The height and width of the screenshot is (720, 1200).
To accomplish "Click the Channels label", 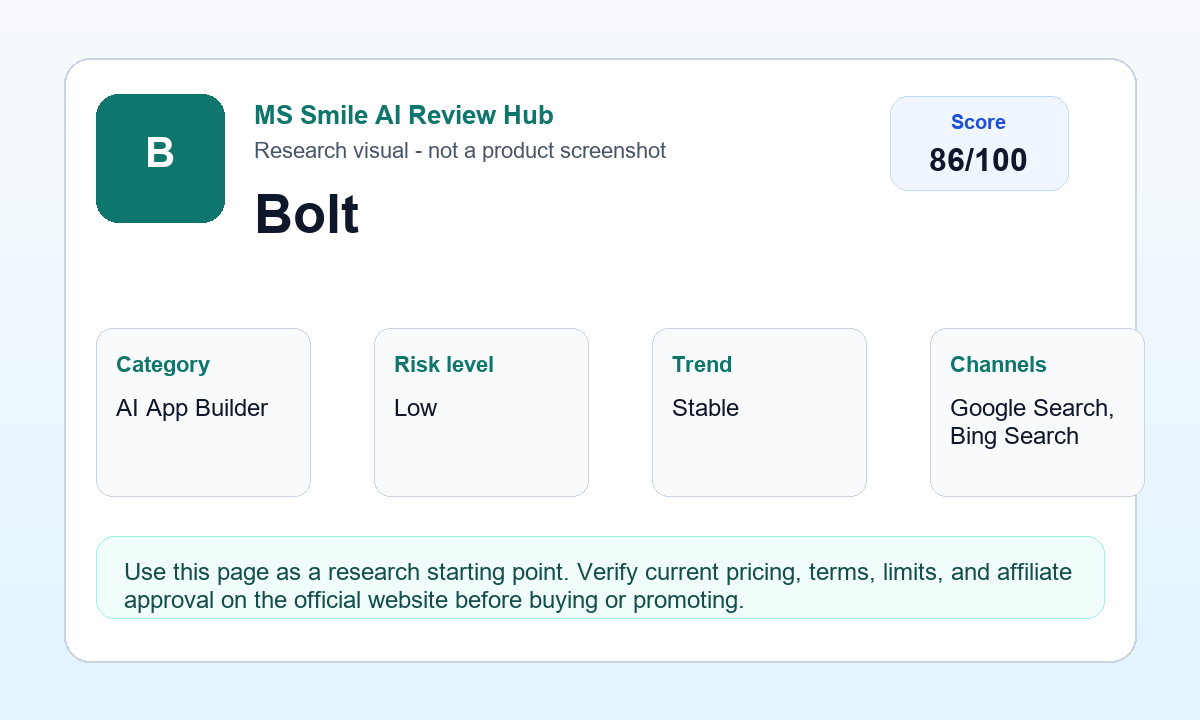I will (x=998, y=365).
